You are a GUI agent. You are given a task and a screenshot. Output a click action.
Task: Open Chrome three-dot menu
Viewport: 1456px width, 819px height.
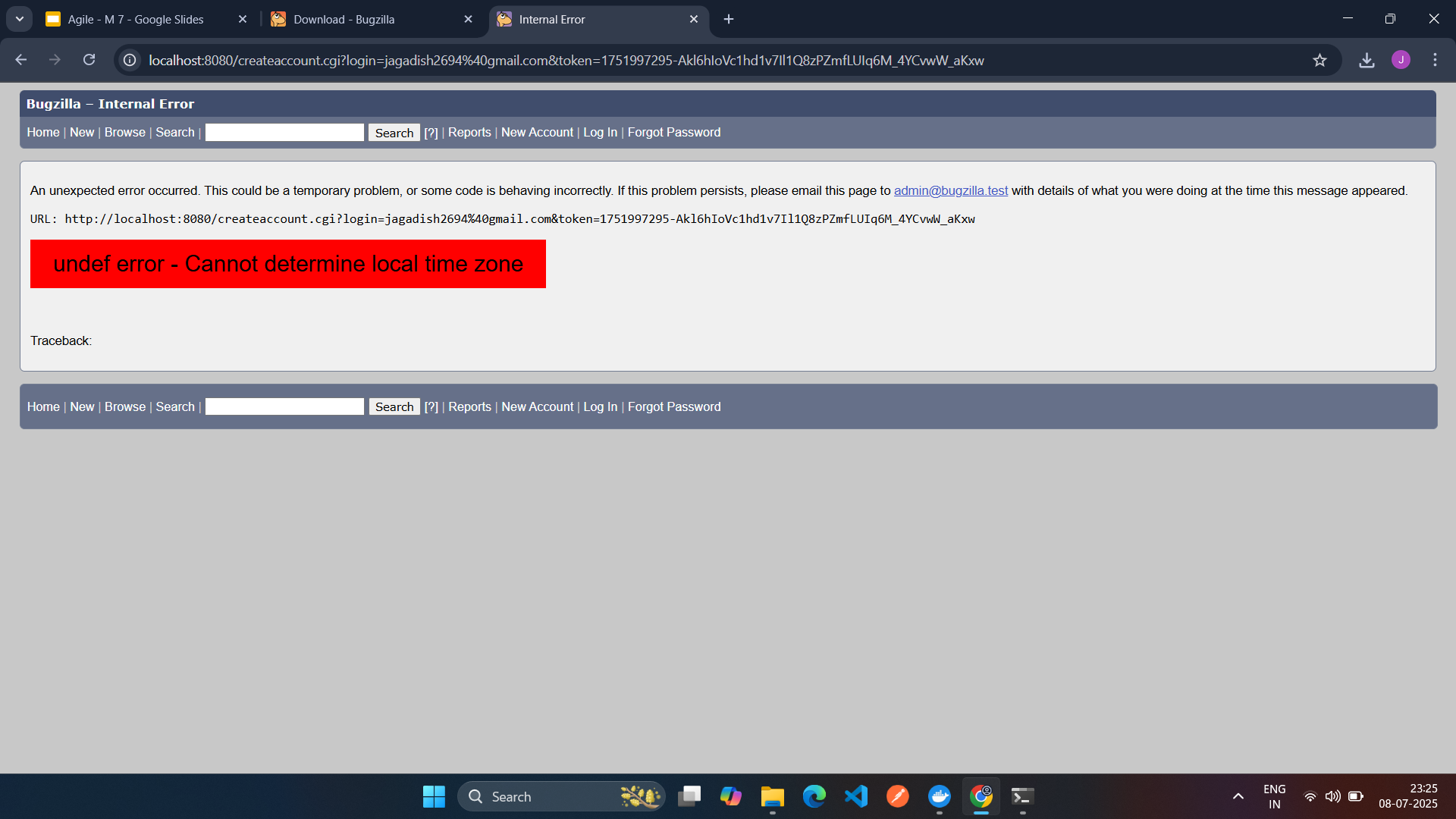(1435, 60)
